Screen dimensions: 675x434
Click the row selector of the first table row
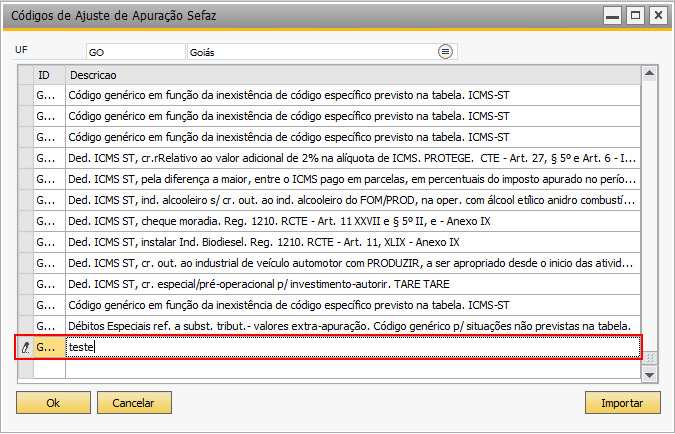click(26, 95)
